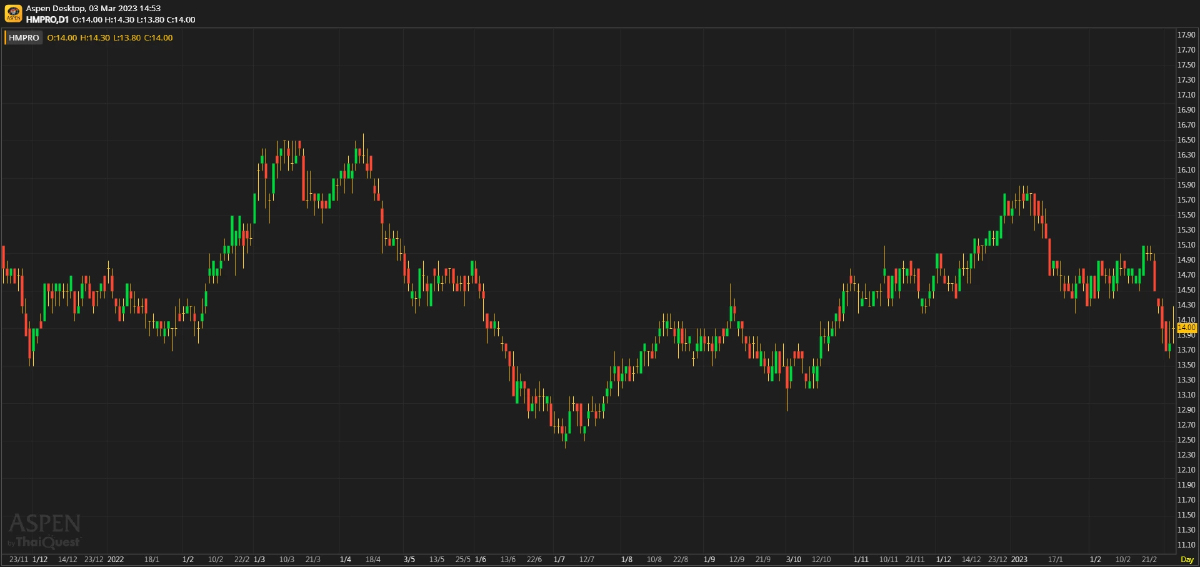
Task: Select the 2022 year marker on time axis
Action: pos(115,559)
